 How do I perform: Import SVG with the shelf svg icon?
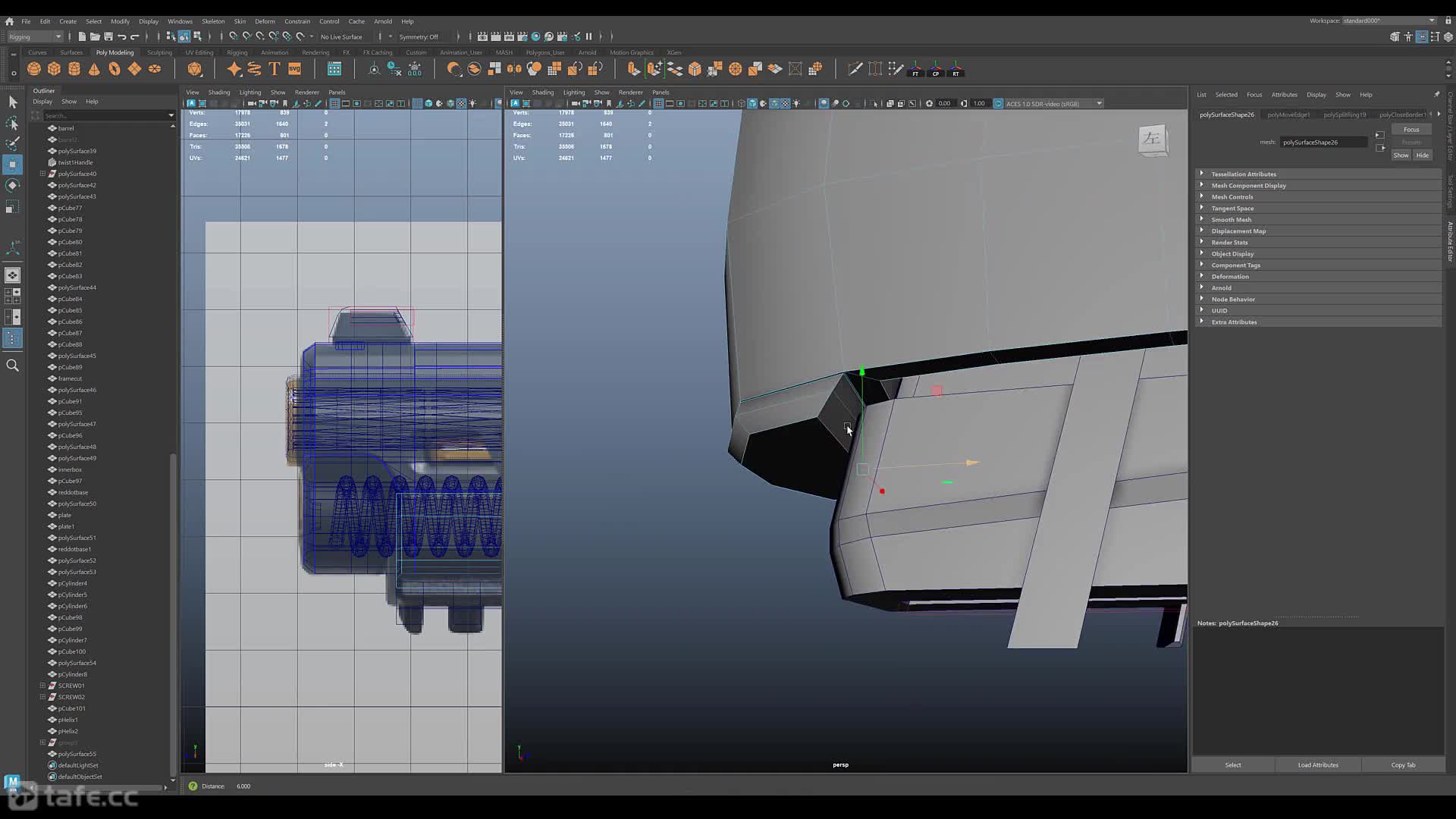(294, 69)
